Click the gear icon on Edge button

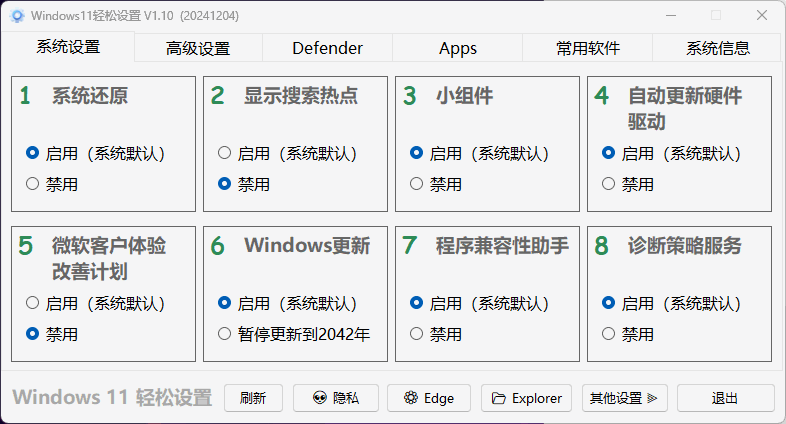(410, 398)
